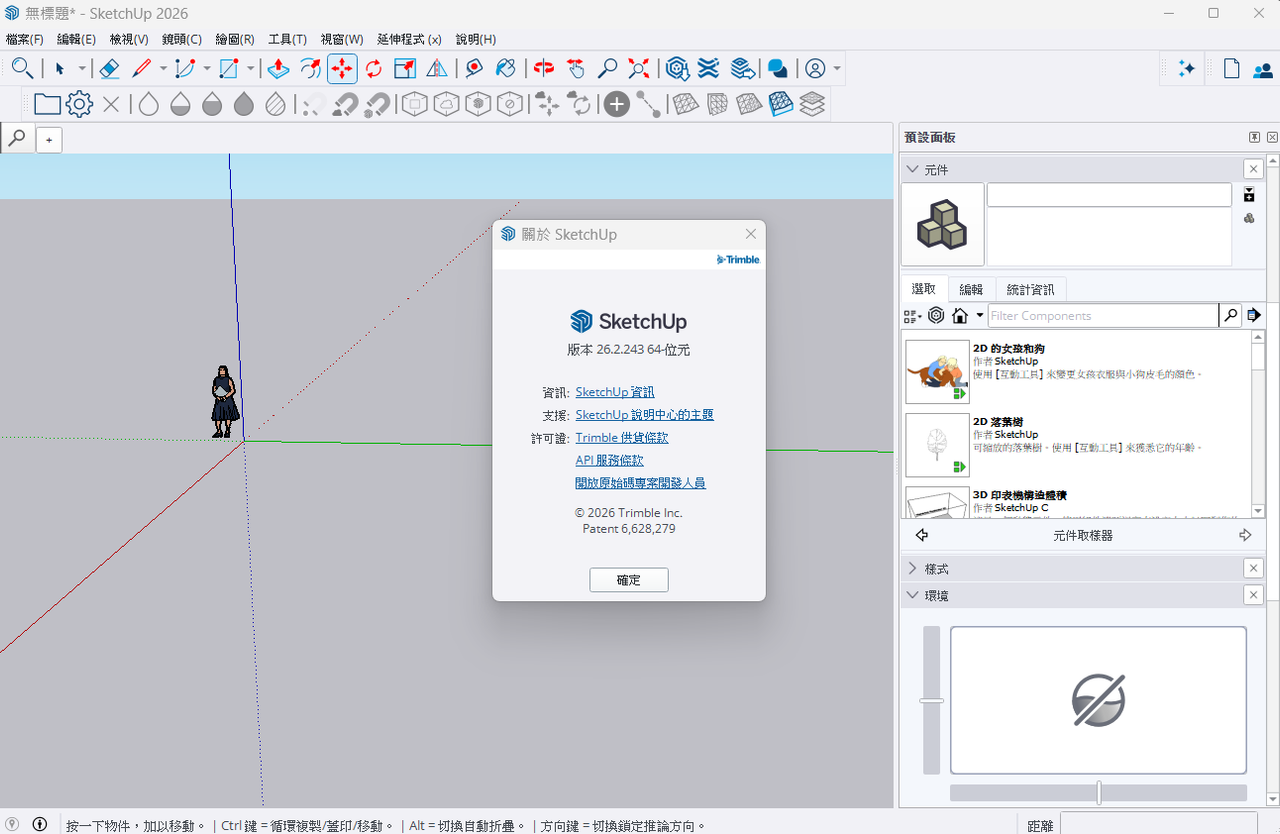Switch to the 統計資訊 tab
This screenshot has height=834, width=1280.
tap(1031, 289)
